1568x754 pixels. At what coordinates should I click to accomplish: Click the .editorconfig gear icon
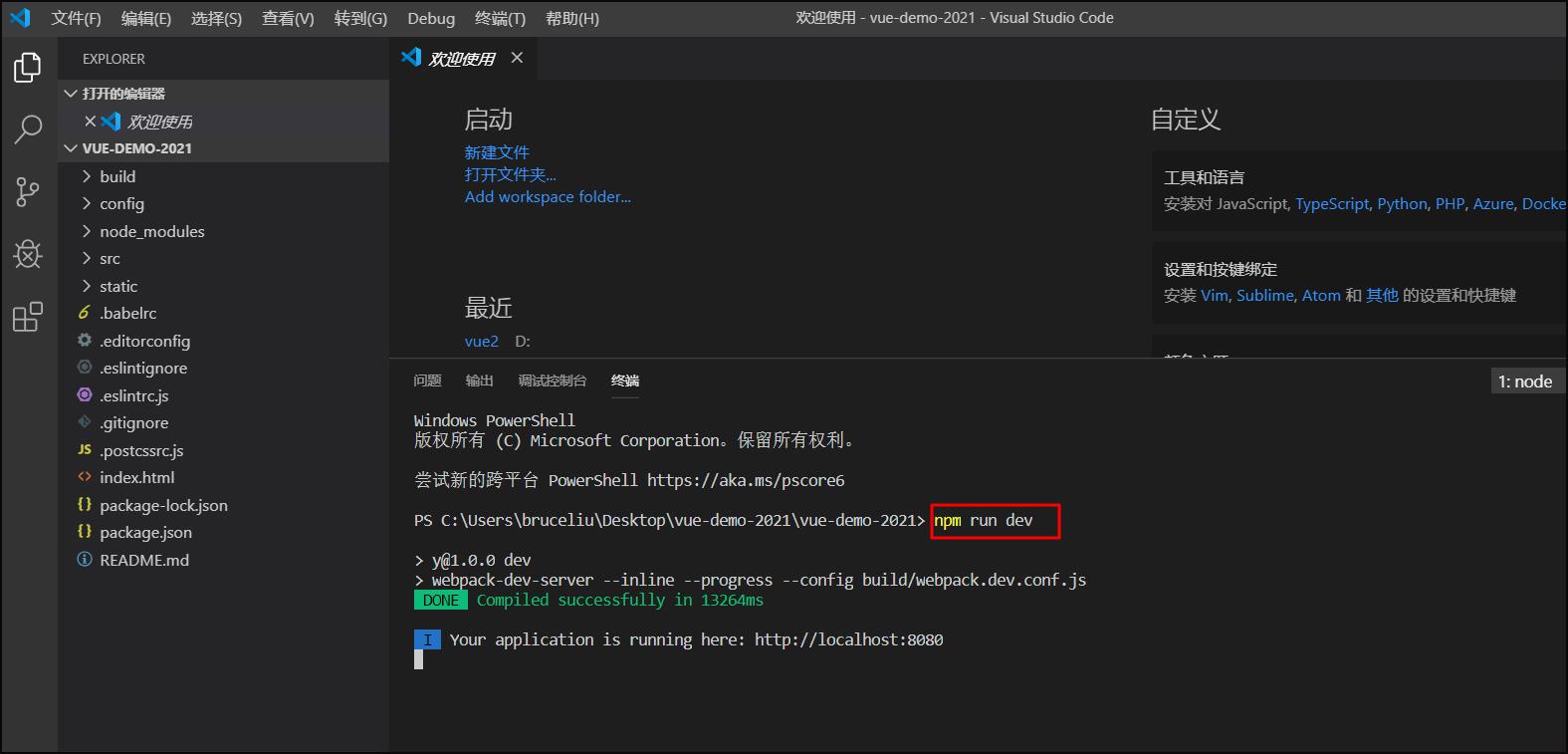tap(85, 340)
